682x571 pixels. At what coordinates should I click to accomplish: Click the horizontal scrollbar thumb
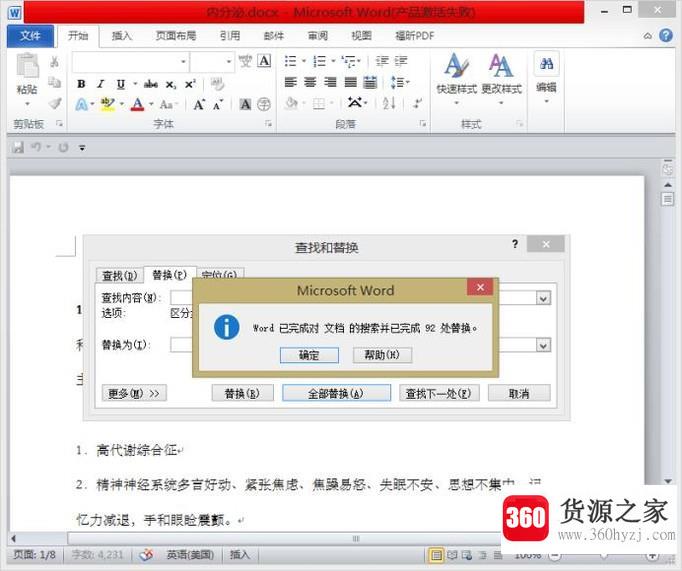355,538
